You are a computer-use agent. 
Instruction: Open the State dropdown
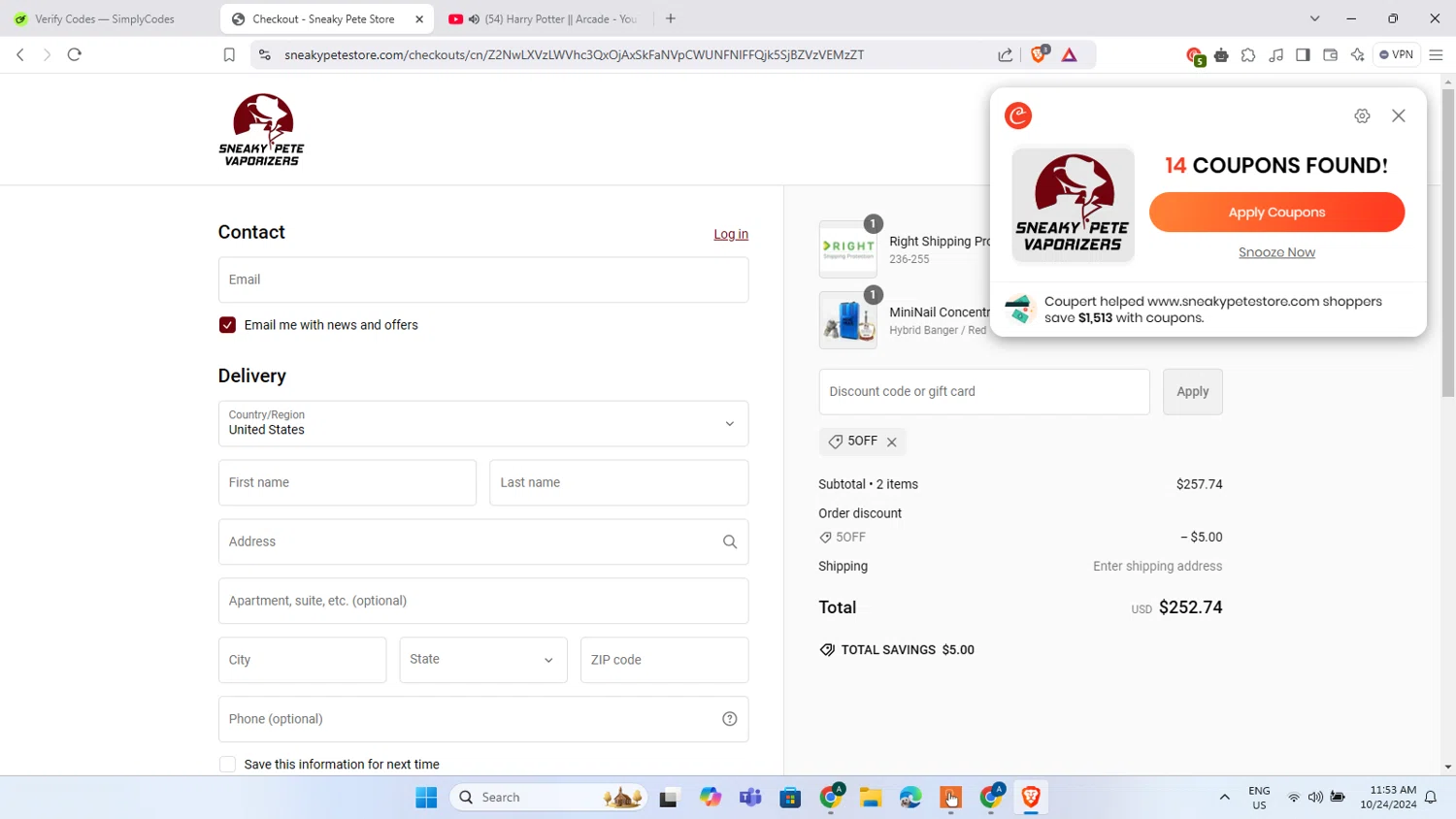coord(483,660)
